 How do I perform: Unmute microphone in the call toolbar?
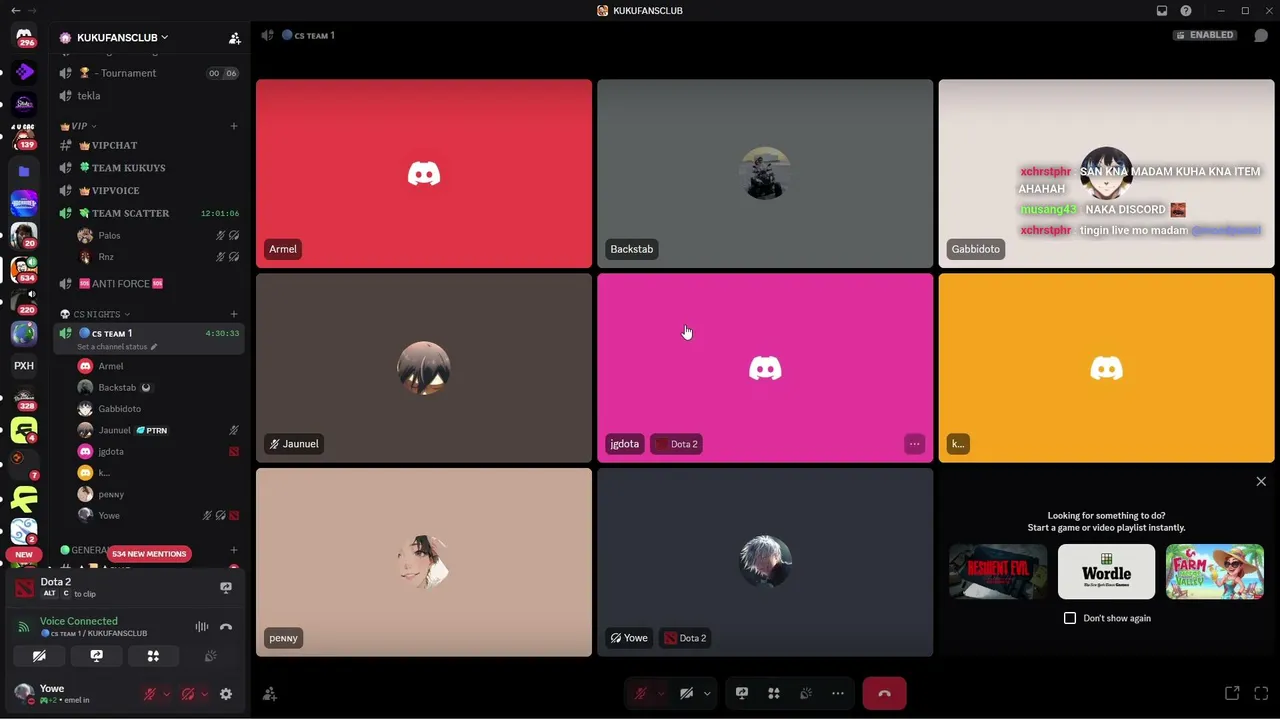pyautogui.click(x=641, y=694)
